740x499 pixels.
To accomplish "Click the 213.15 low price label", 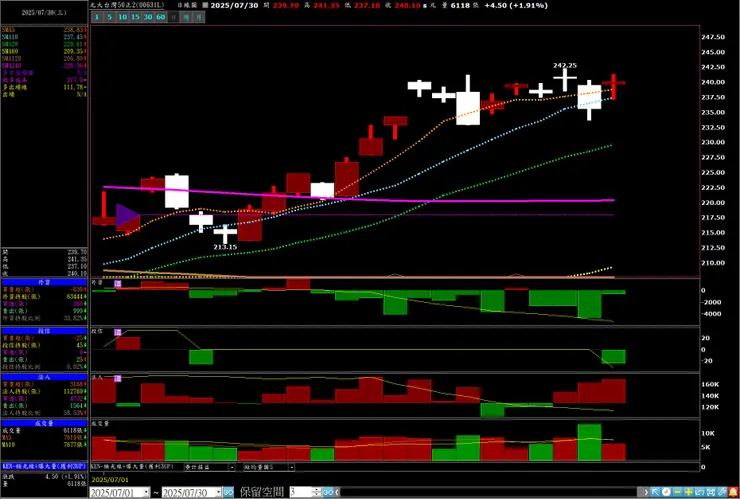I will point(225,247).
